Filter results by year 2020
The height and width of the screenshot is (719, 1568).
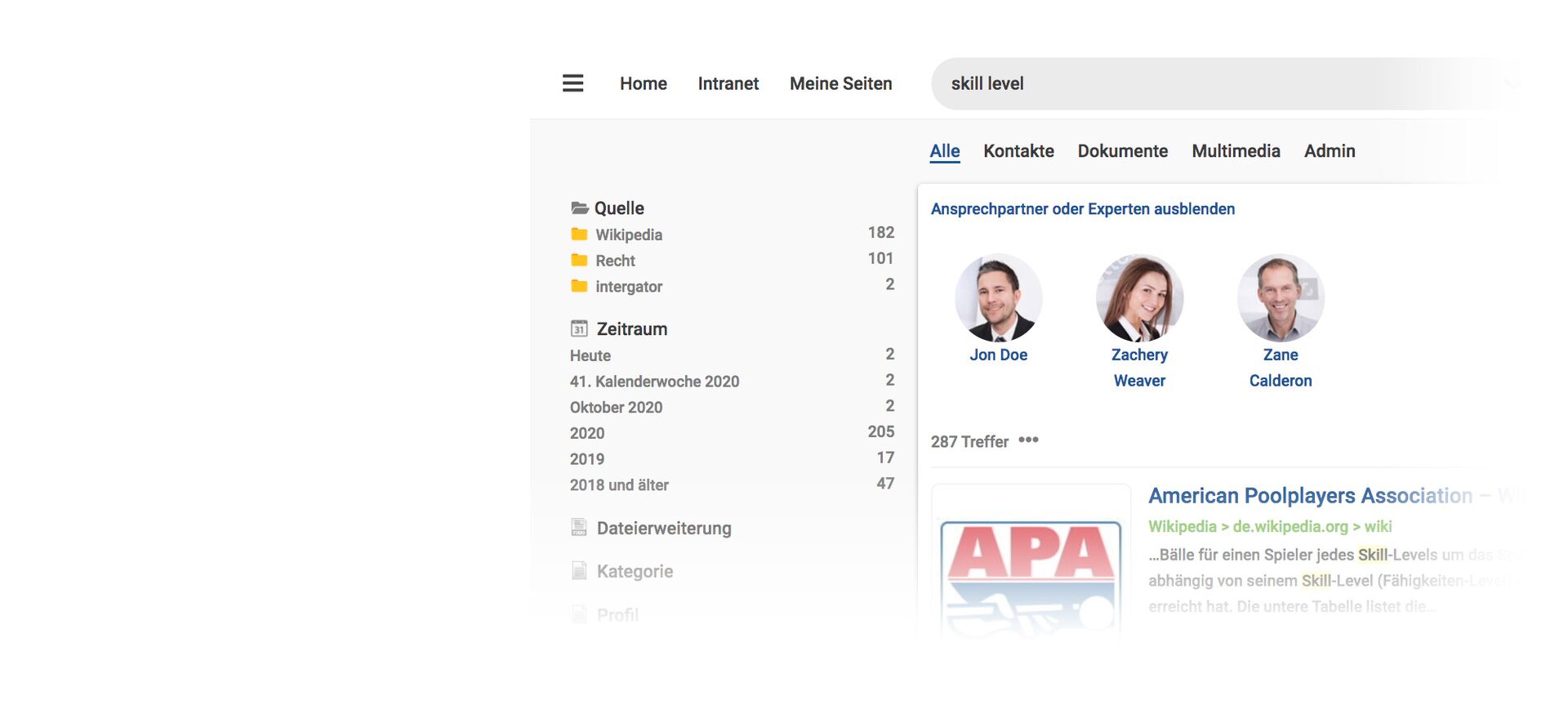click(587, 433)
